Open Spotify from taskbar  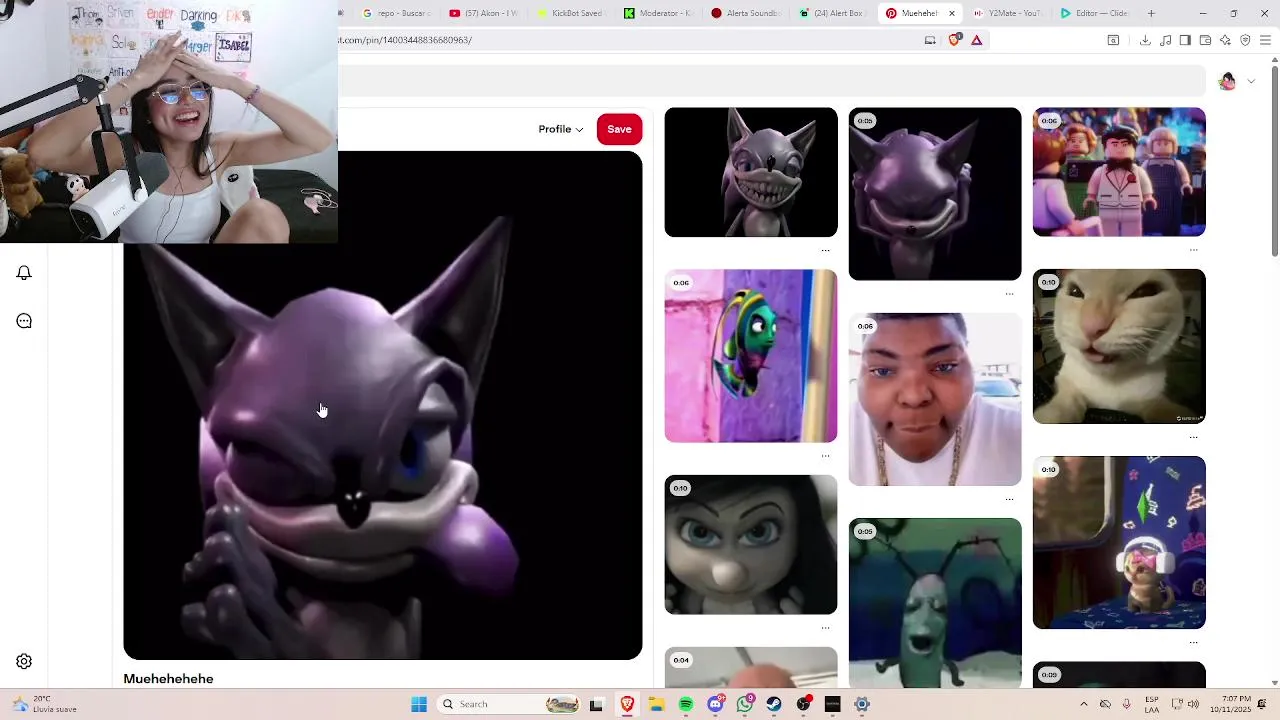click(686, 704)
